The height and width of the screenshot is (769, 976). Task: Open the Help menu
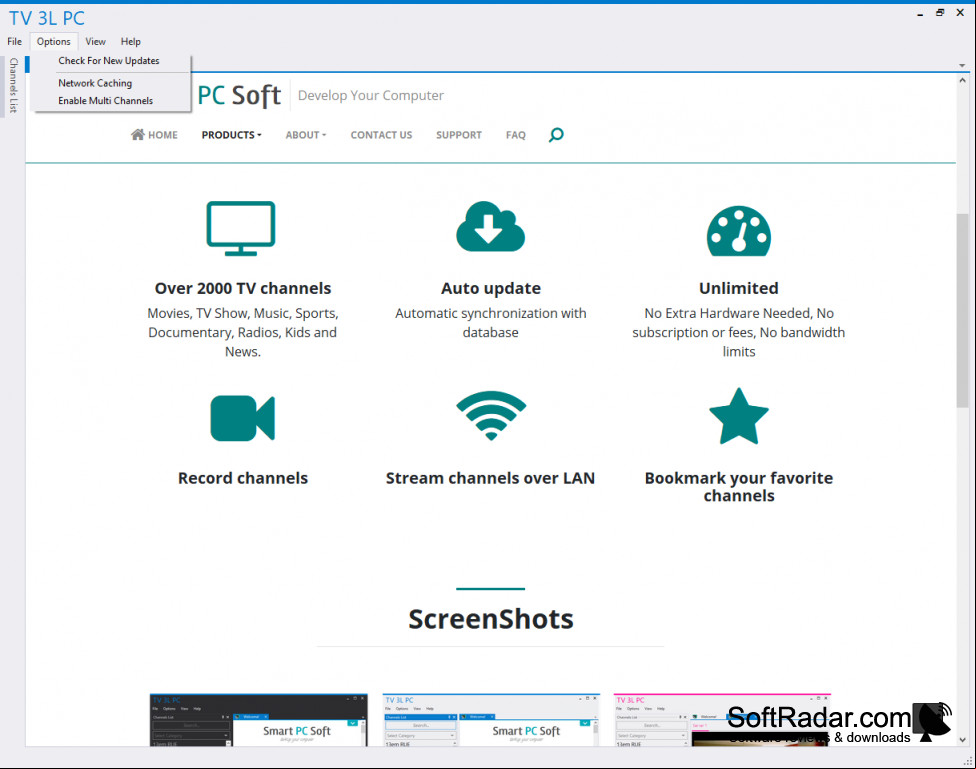131,42
